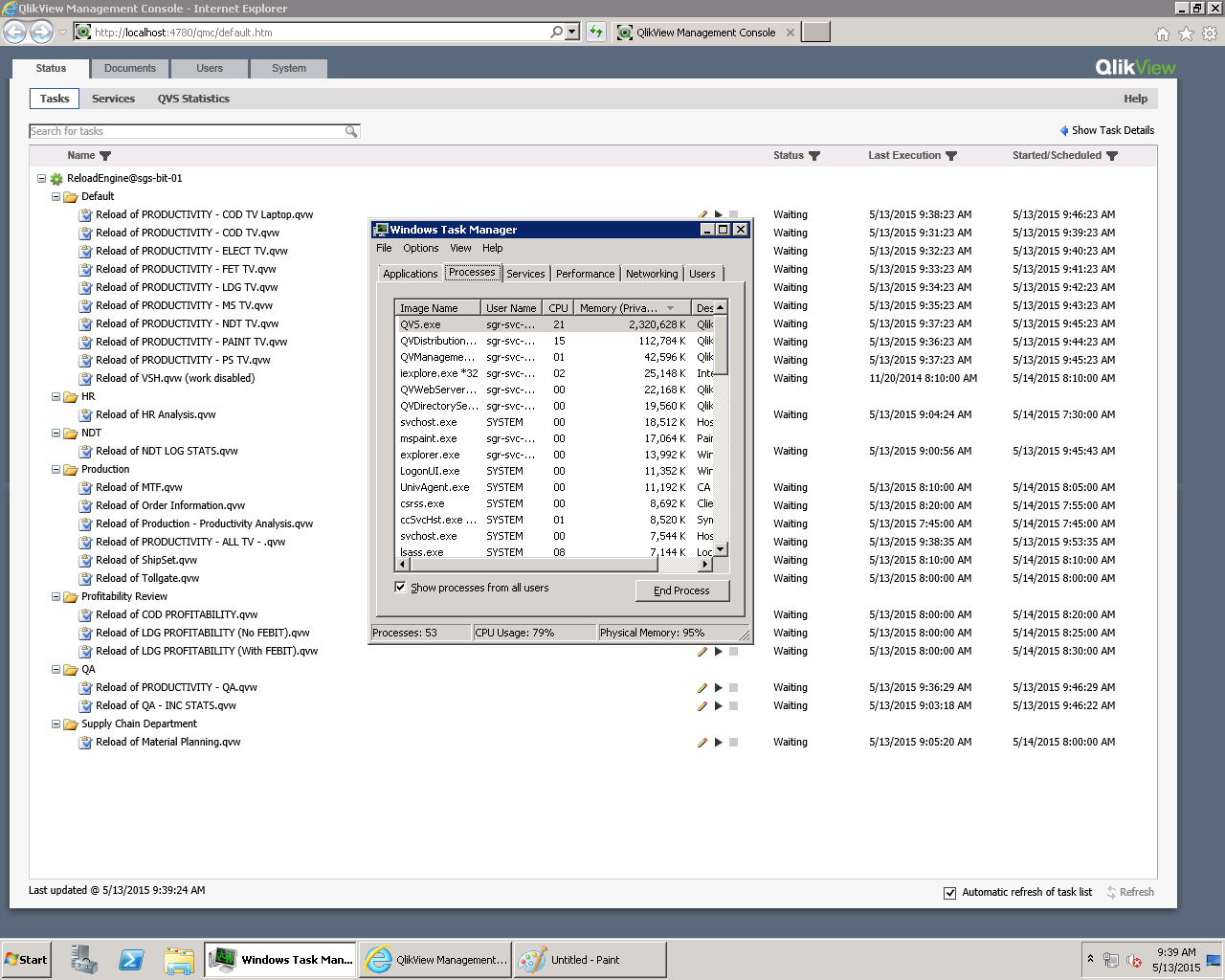1225x980 pixels.
Task: Launch PowerShell from the taskbar
Action: pyautogui.click(x=131, y=960)
